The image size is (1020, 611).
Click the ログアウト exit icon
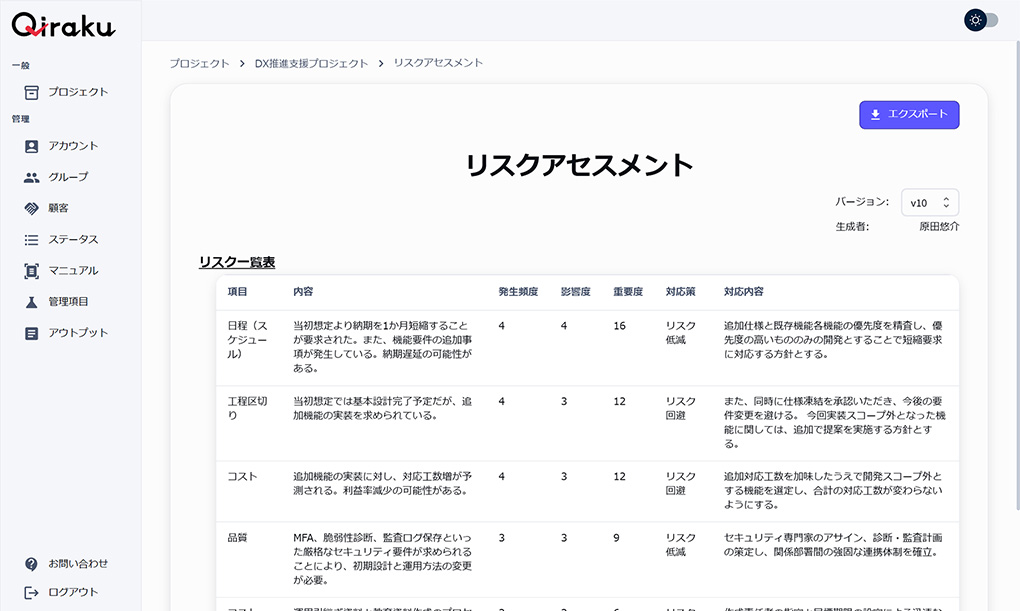click(x=31, y=592)
